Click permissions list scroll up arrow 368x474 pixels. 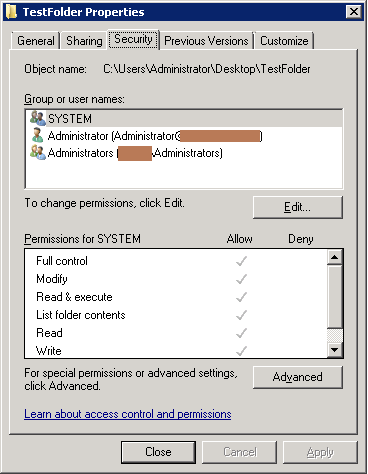point(335,257)
